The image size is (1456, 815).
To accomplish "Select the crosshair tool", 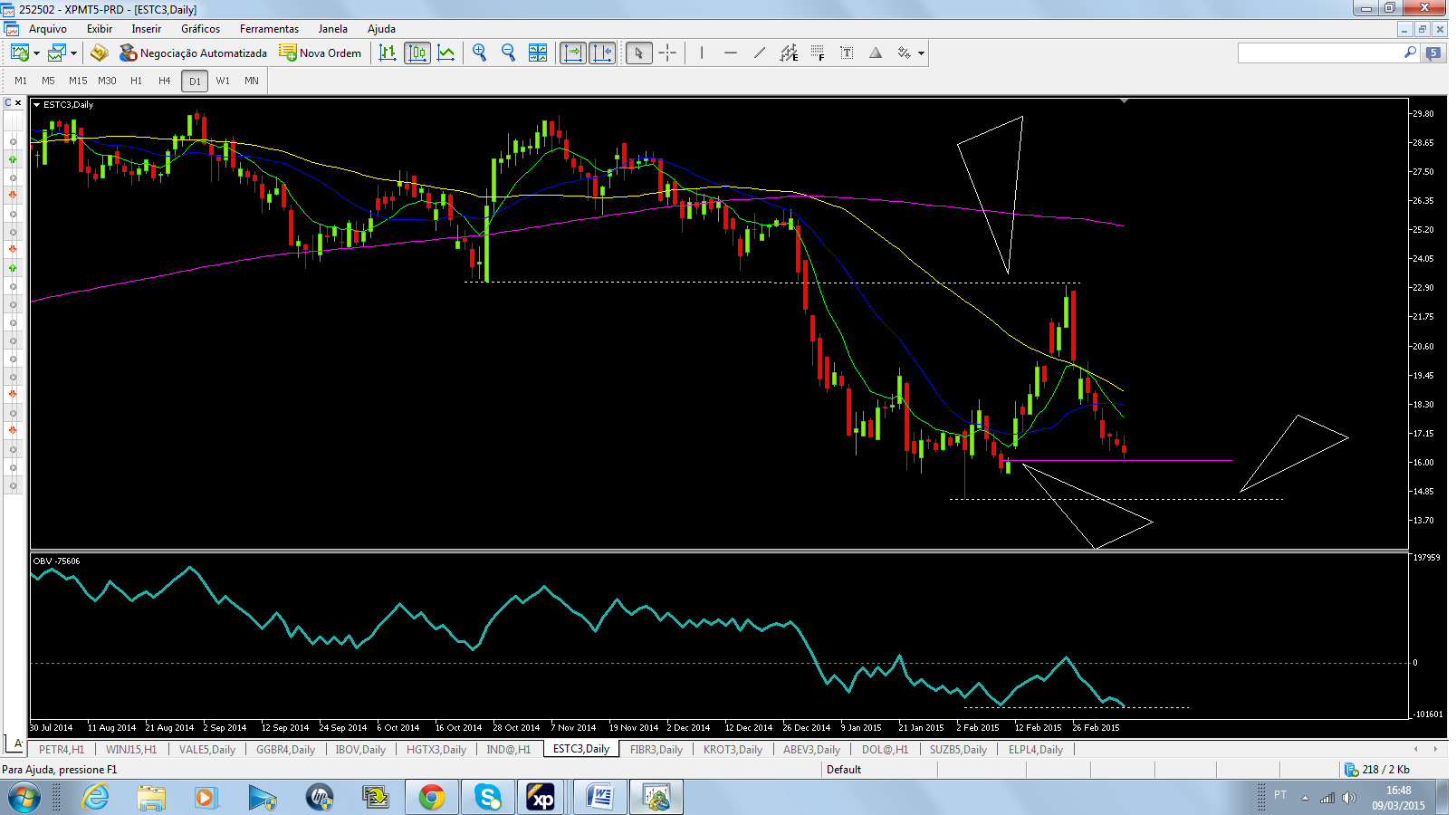I will coord(667,53).
